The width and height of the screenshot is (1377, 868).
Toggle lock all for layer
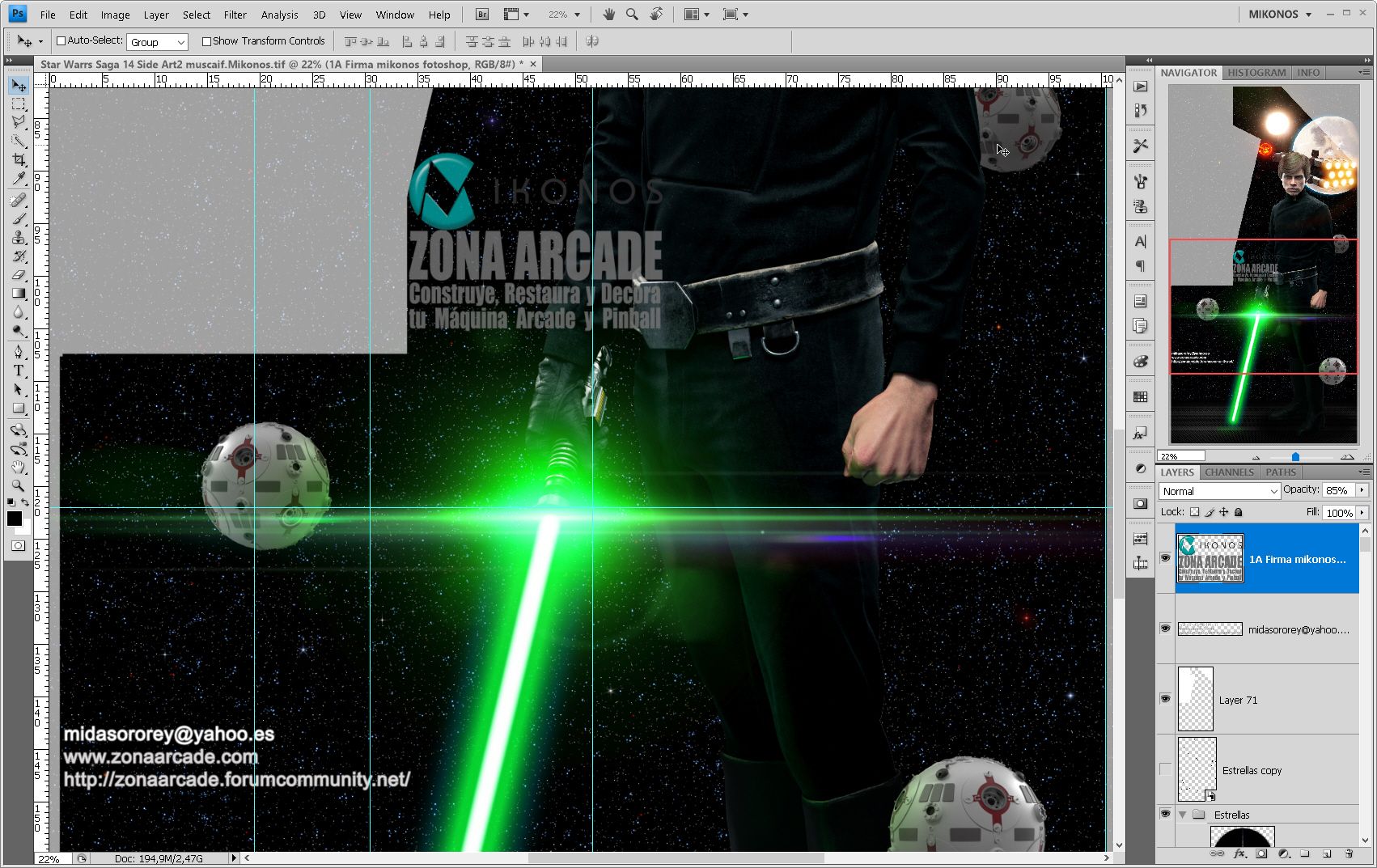point(1239,512)
